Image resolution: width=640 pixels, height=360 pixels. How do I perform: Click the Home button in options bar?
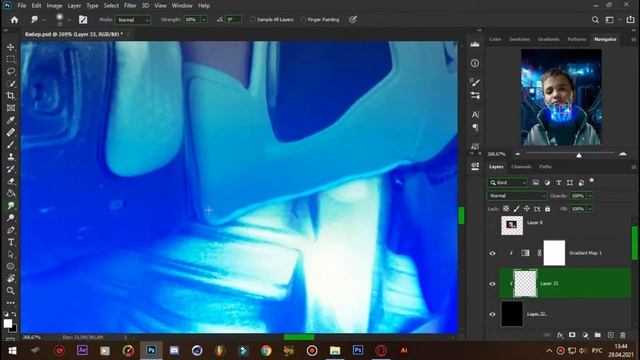pos(14,20)
